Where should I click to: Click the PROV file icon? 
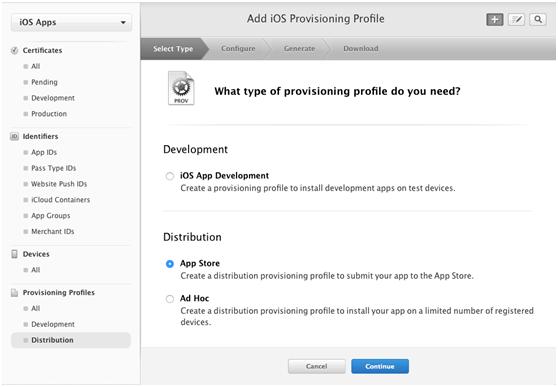click(x=181, y=88)
